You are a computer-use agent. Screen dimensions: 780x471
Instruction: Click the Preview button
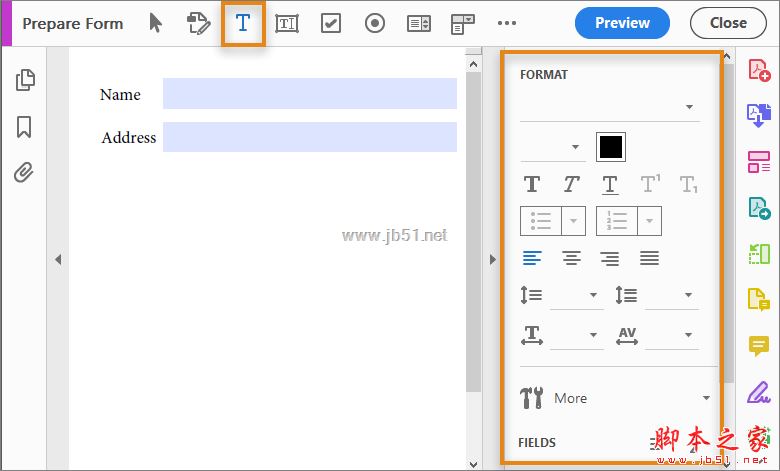[x=622, y=23]
